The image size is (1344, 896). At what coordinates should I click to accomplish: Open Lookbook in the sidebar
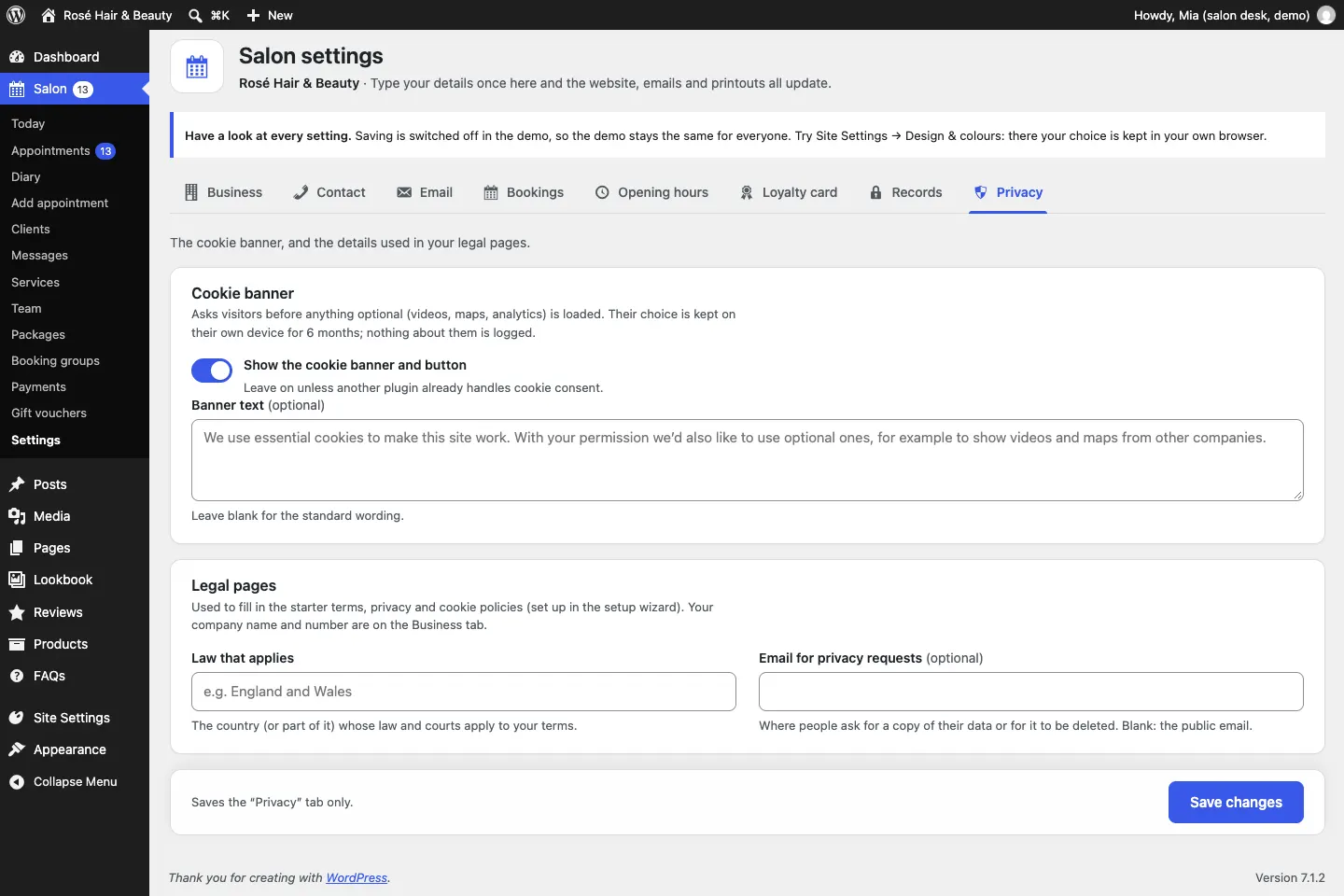[75, 580]
